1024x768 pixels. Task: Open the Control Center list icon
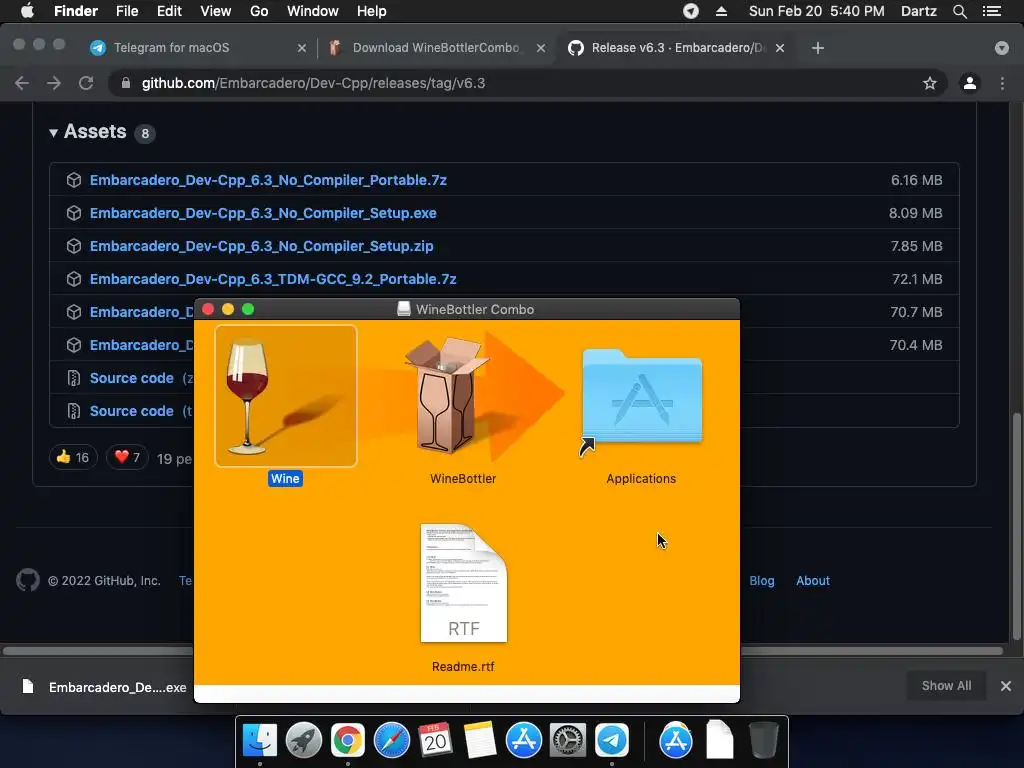[x=992, y=11]
